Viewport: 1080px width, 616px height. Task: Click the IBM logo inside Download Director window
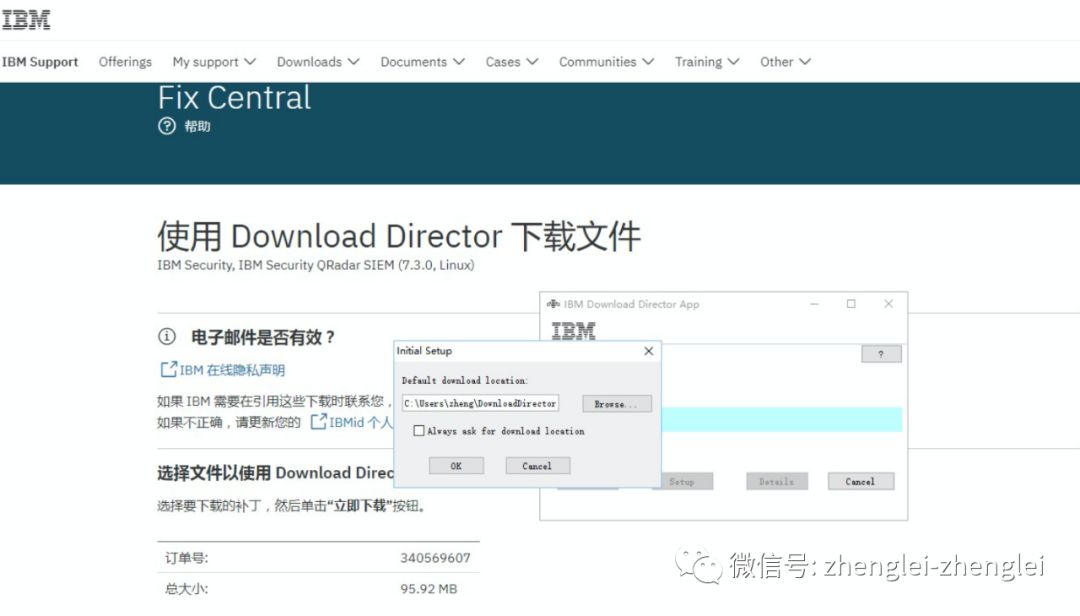(573, 331)
